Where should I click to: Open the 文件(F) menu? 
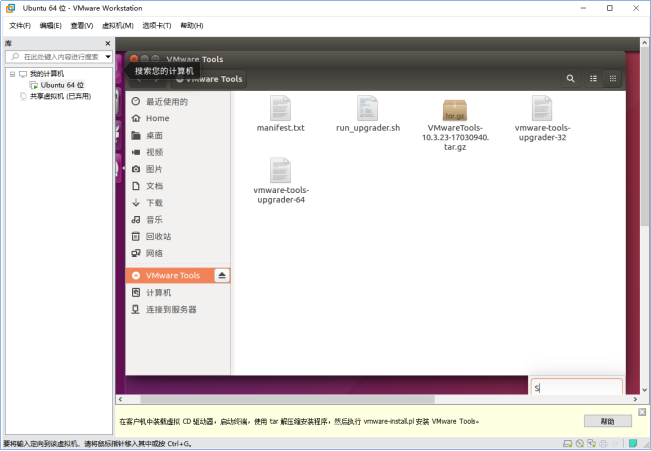click(20, 26)
